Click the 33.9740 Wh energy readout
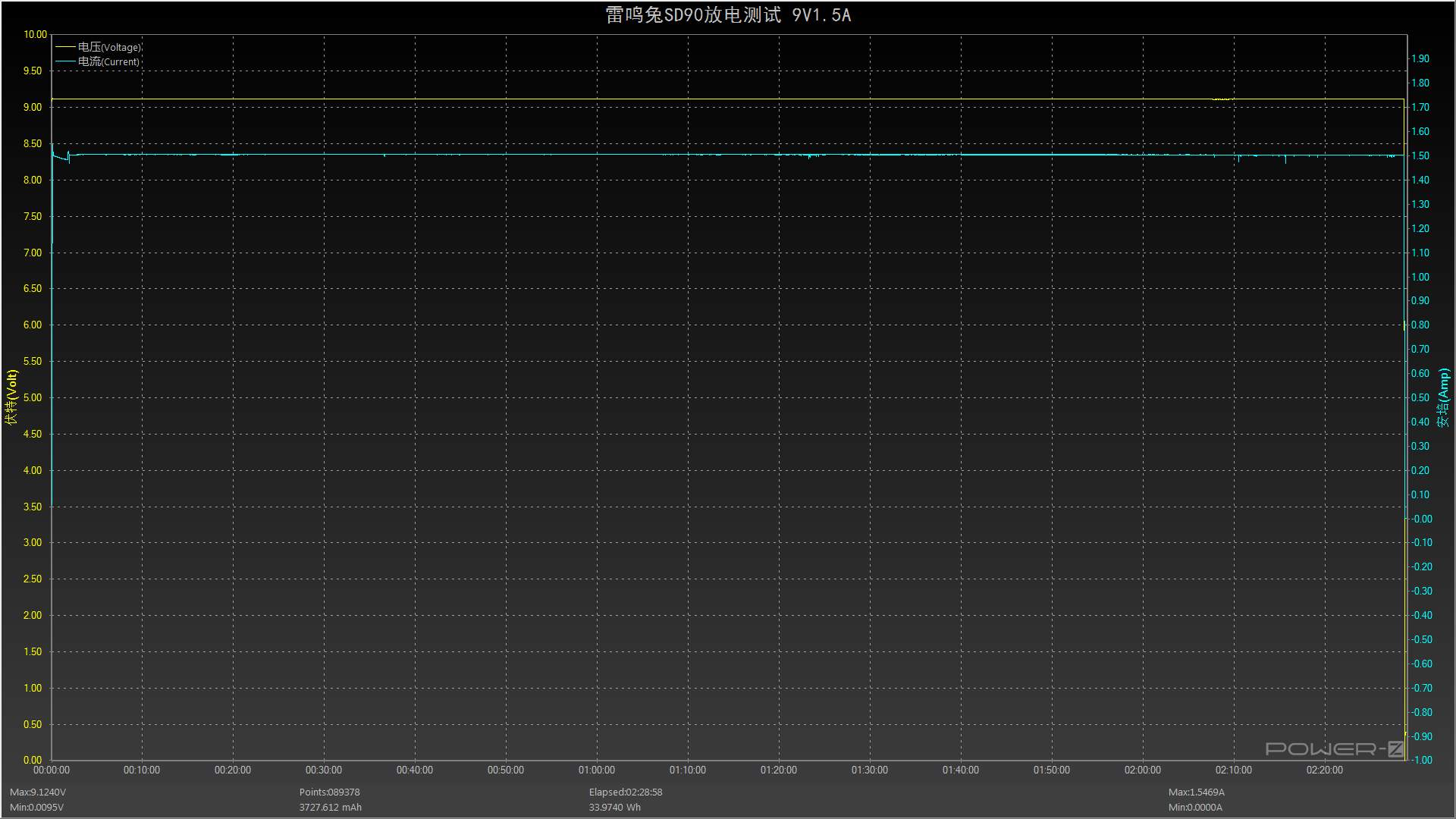The width and height of the screenshot is (1456, 819). pos(615,807)
